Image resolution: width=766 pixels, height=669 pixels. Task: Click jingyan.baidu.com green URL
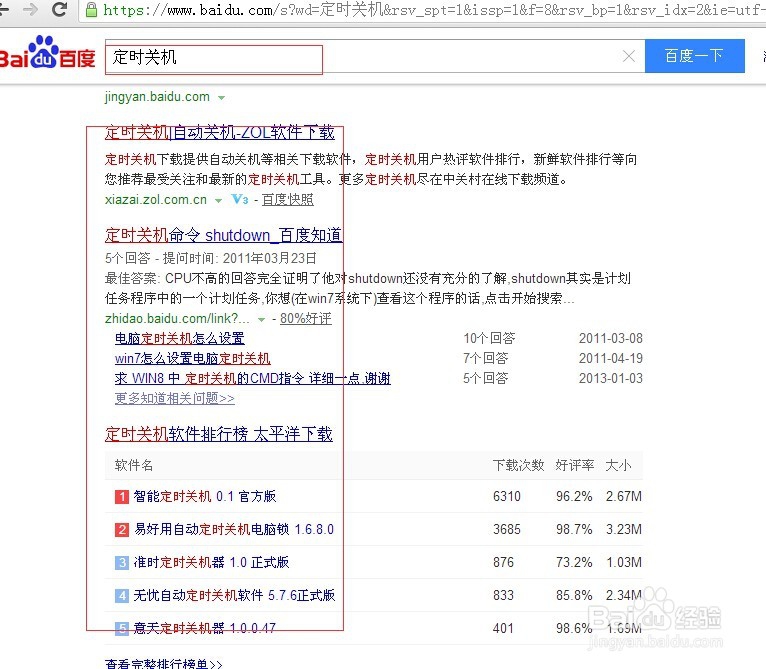[157, 97]
